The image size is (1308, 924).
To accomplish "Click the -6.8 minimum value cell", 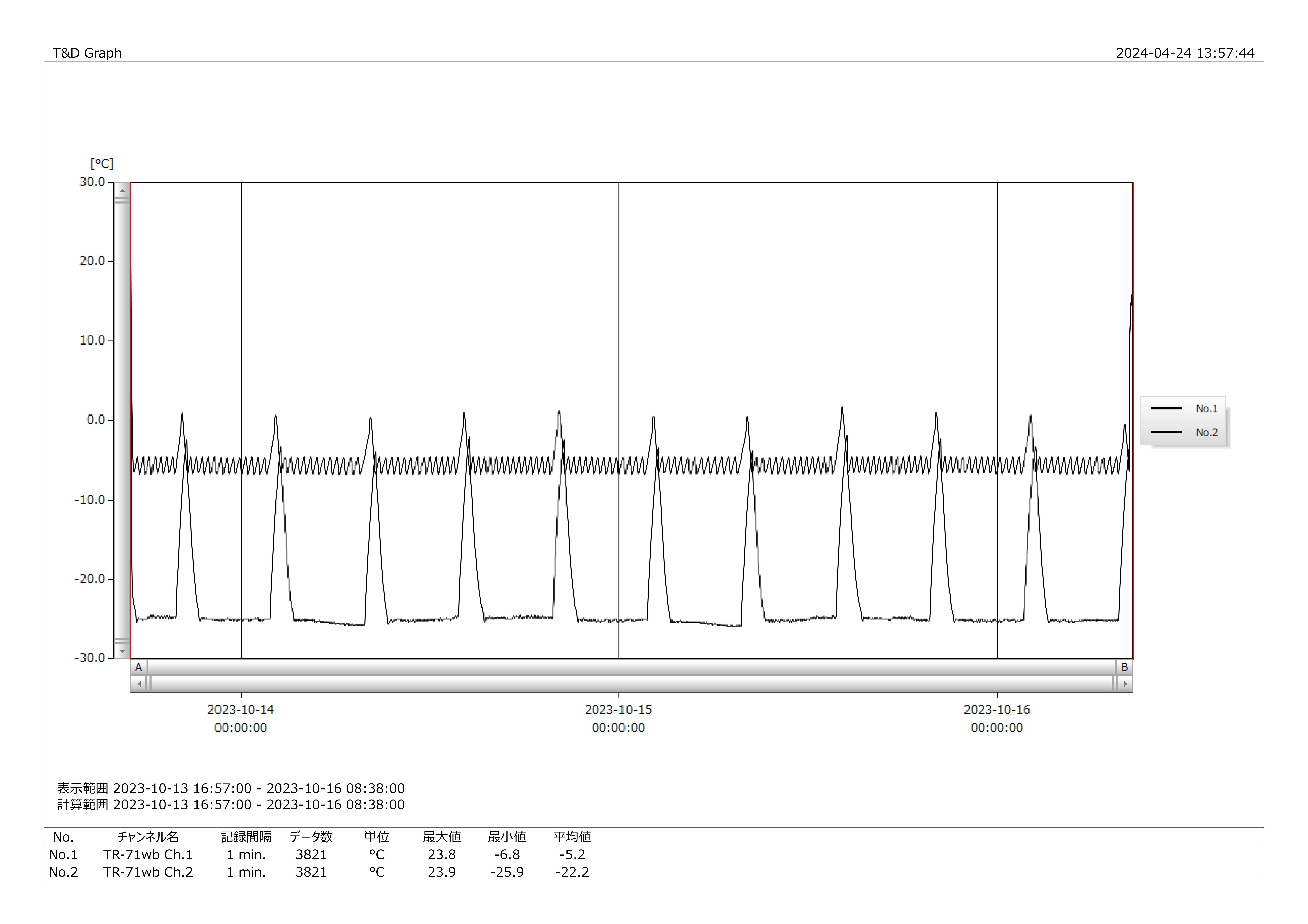I will (507, 854).
